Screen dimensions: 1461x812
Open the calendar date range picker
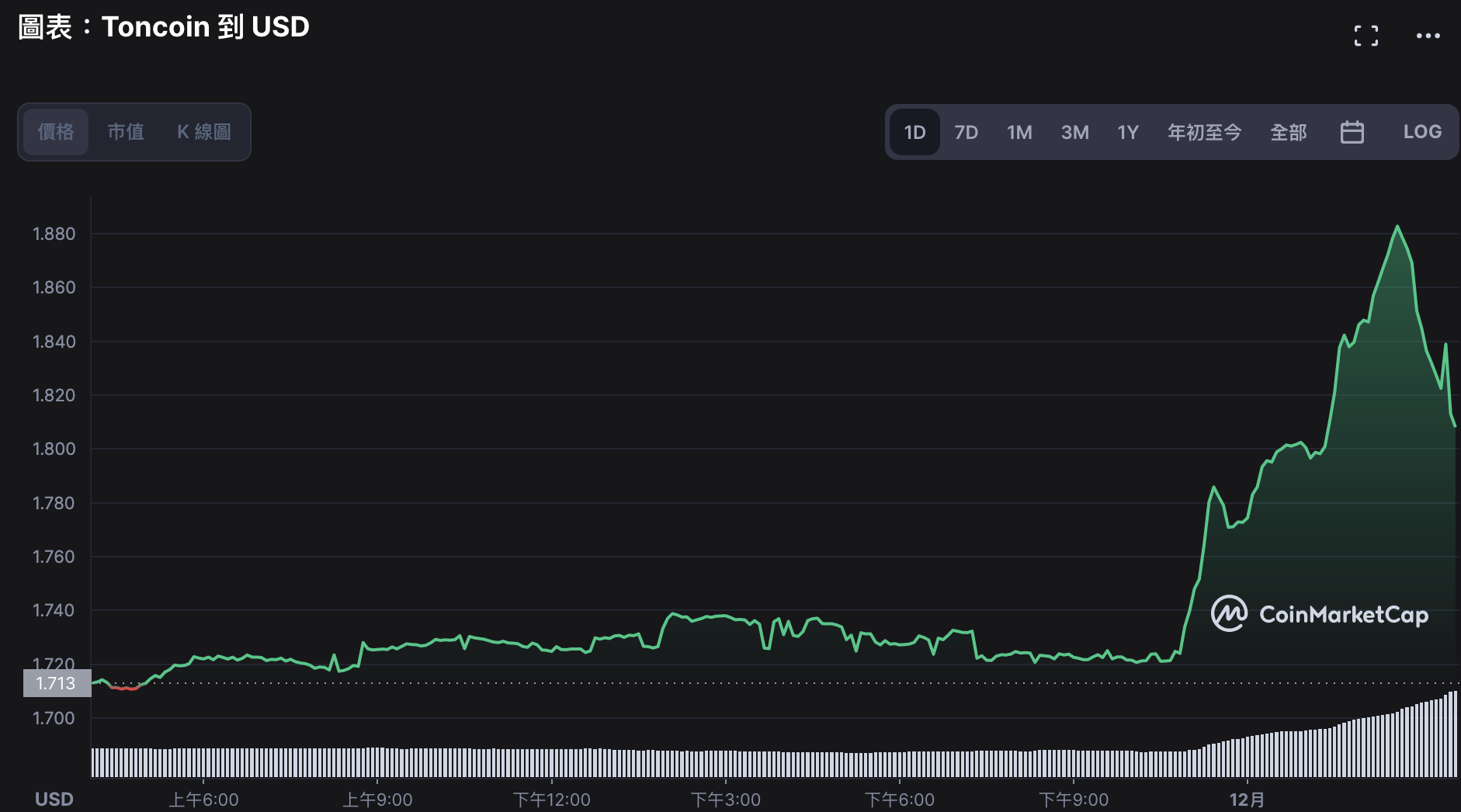pyautogui.click(x=1352, y=132)
